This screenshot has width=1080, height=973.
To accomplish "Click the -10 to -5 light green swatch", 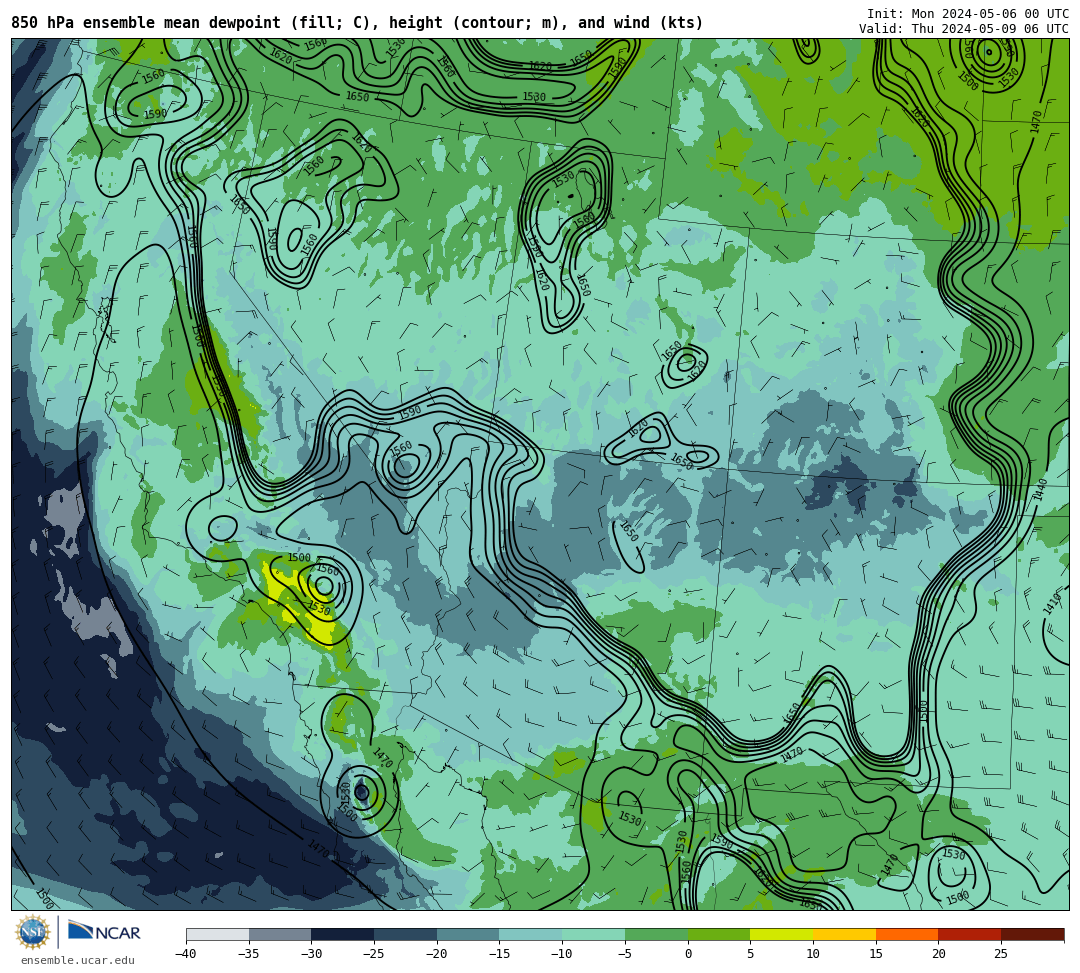I will [594, 934].
